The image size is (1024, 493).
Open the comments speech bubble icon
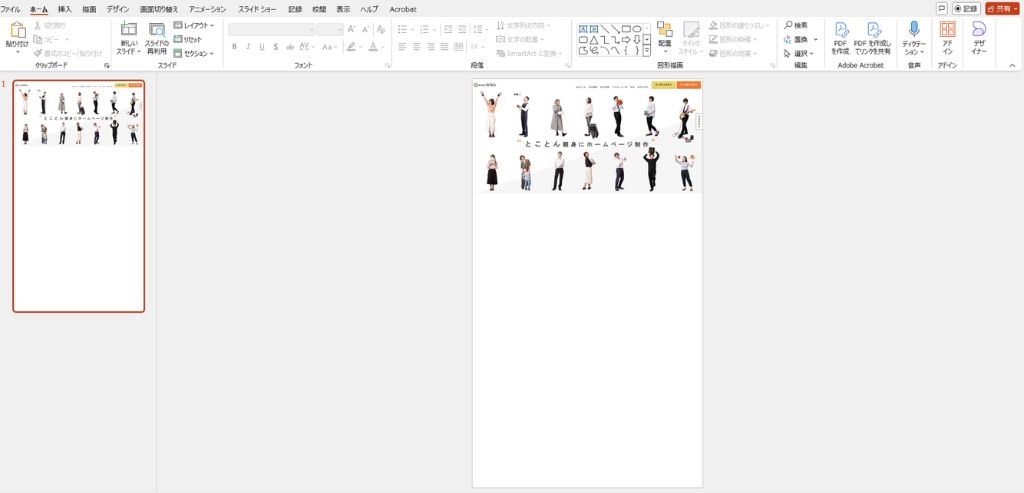[x=941, y=8]
